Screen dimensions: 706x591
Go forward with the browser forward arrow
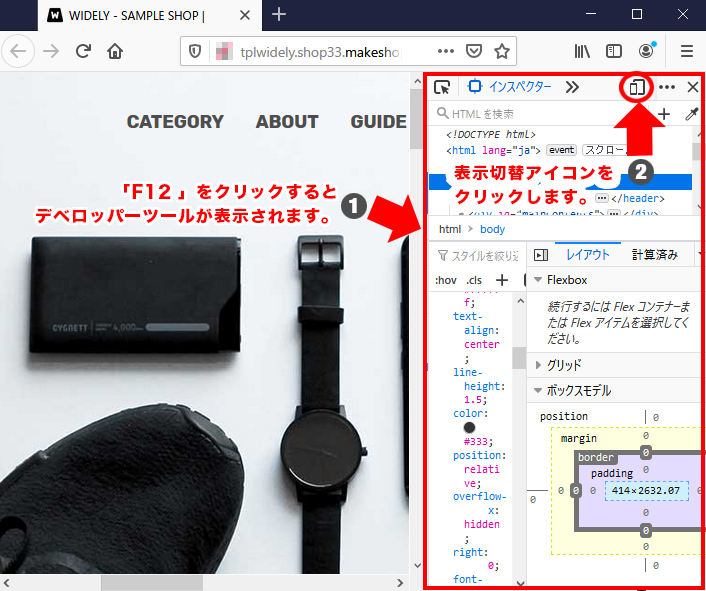(51, 51)
